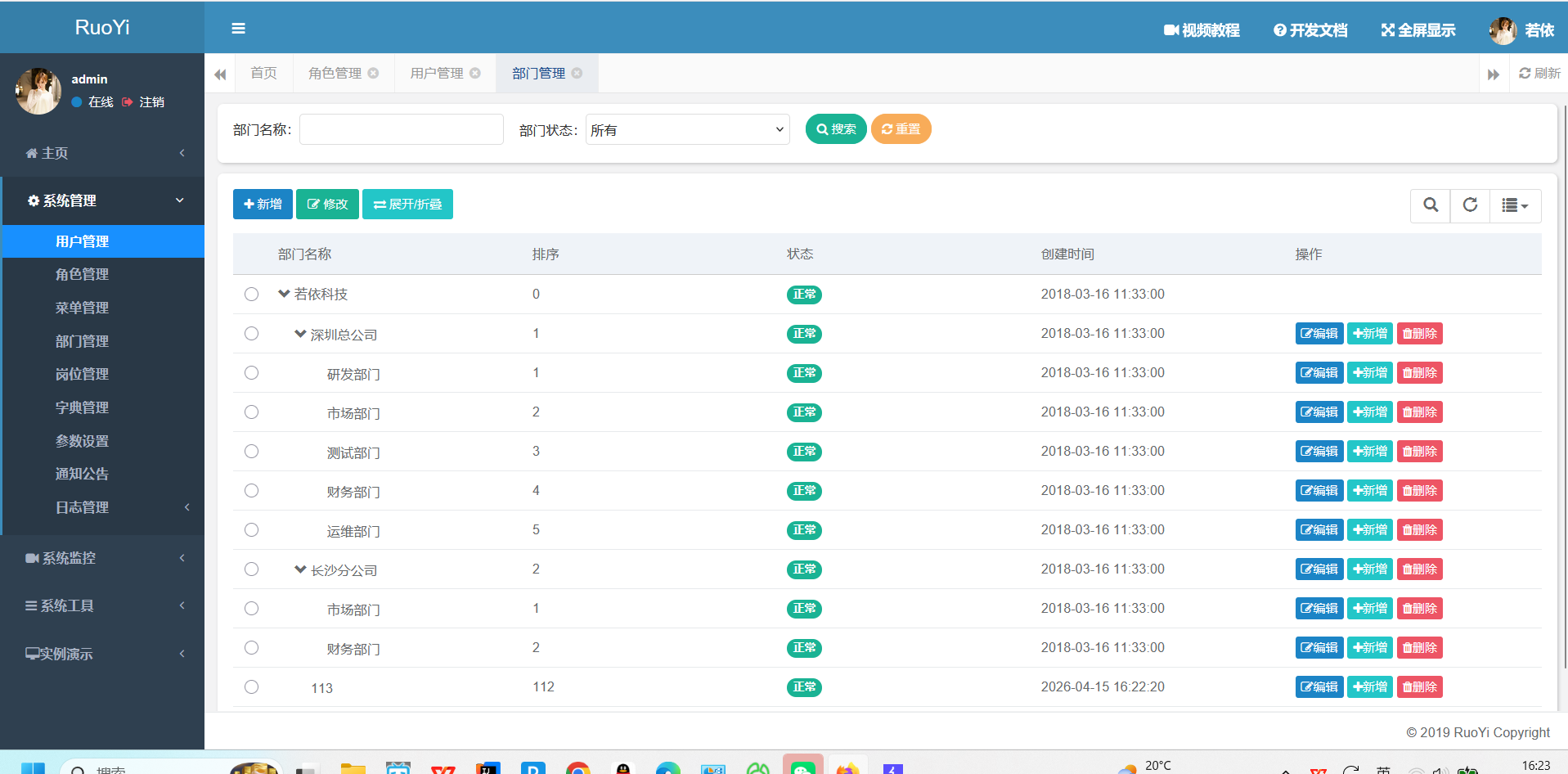The width and height of the screenshot is (1568, 774).
Task: Expand the 系统监控 sidebar menu
Action: click(103, 558)
